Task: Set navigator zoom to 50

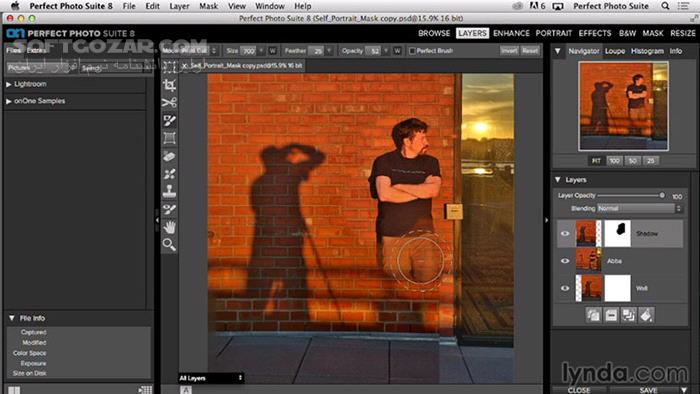Action: click(632, 161)
